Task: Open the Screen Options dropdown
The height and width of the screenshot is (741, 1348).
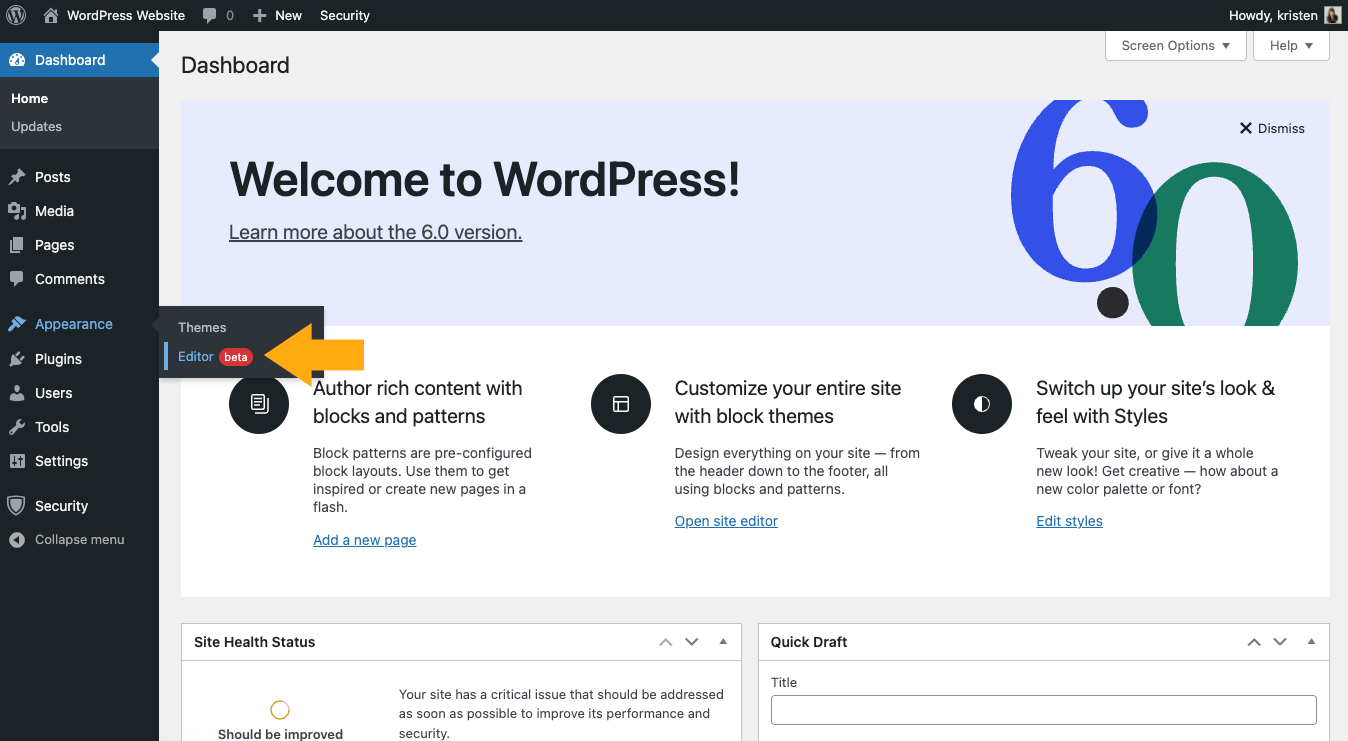Action: coord(1176,45)
